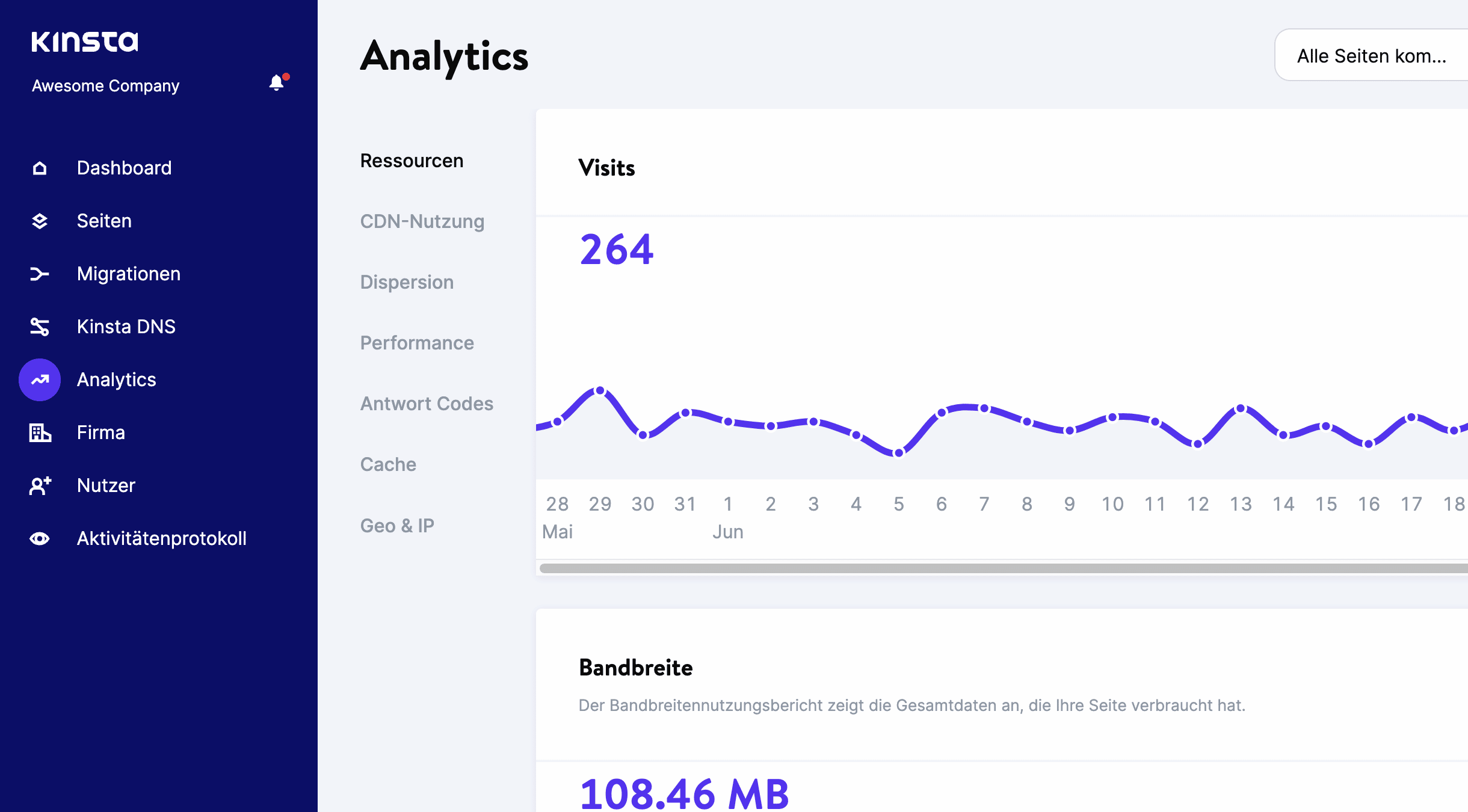
Task: Click the Migrationen icon
Action: coord(40,274)
